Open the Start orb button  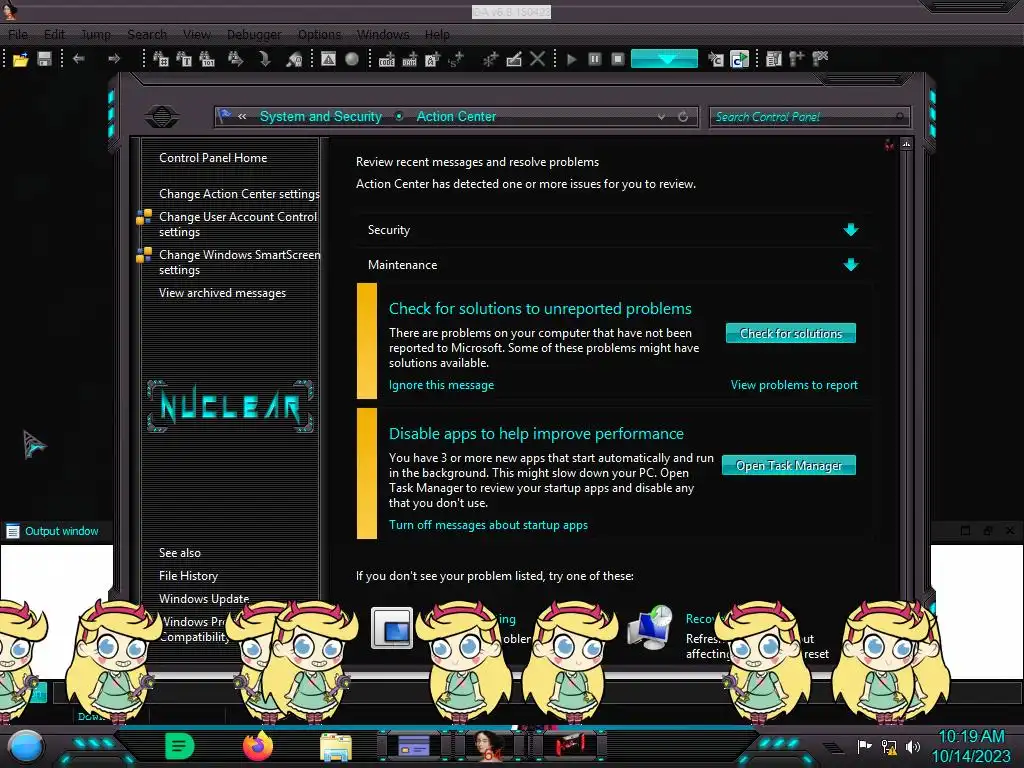pyautogui.click(x=27, y=746)
